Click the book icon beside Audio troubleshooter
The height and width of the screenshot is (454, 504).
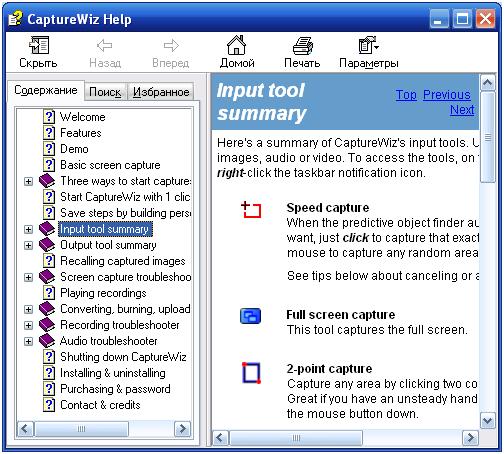[x=47, y=341]
